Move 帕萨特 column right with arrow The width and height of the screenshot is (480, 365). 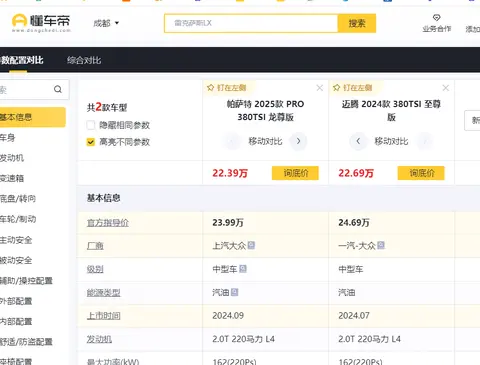click(x=298, y=141)
